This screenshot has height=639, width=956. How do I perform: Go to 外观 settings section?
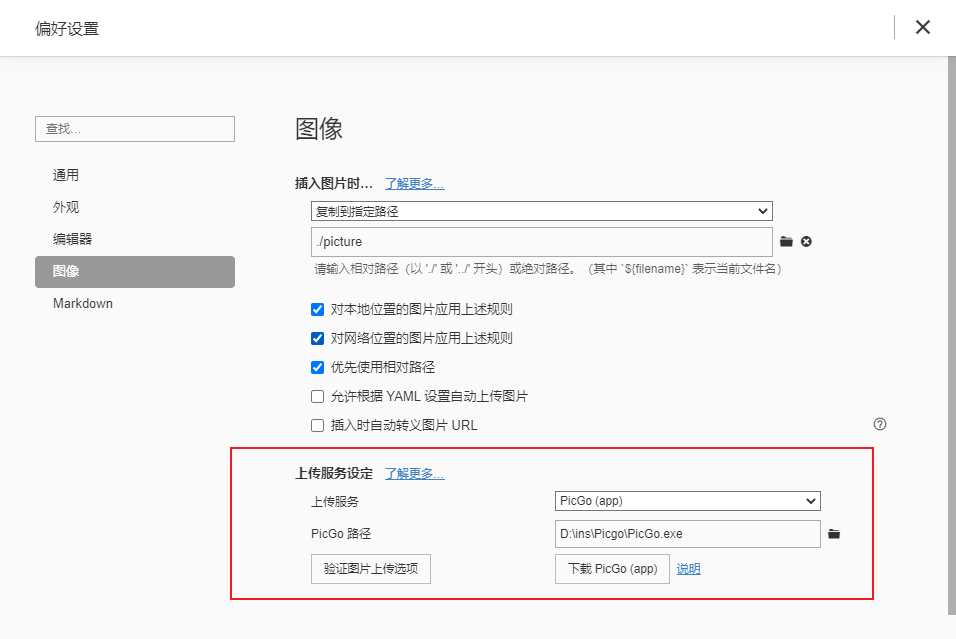coord(135,207)
